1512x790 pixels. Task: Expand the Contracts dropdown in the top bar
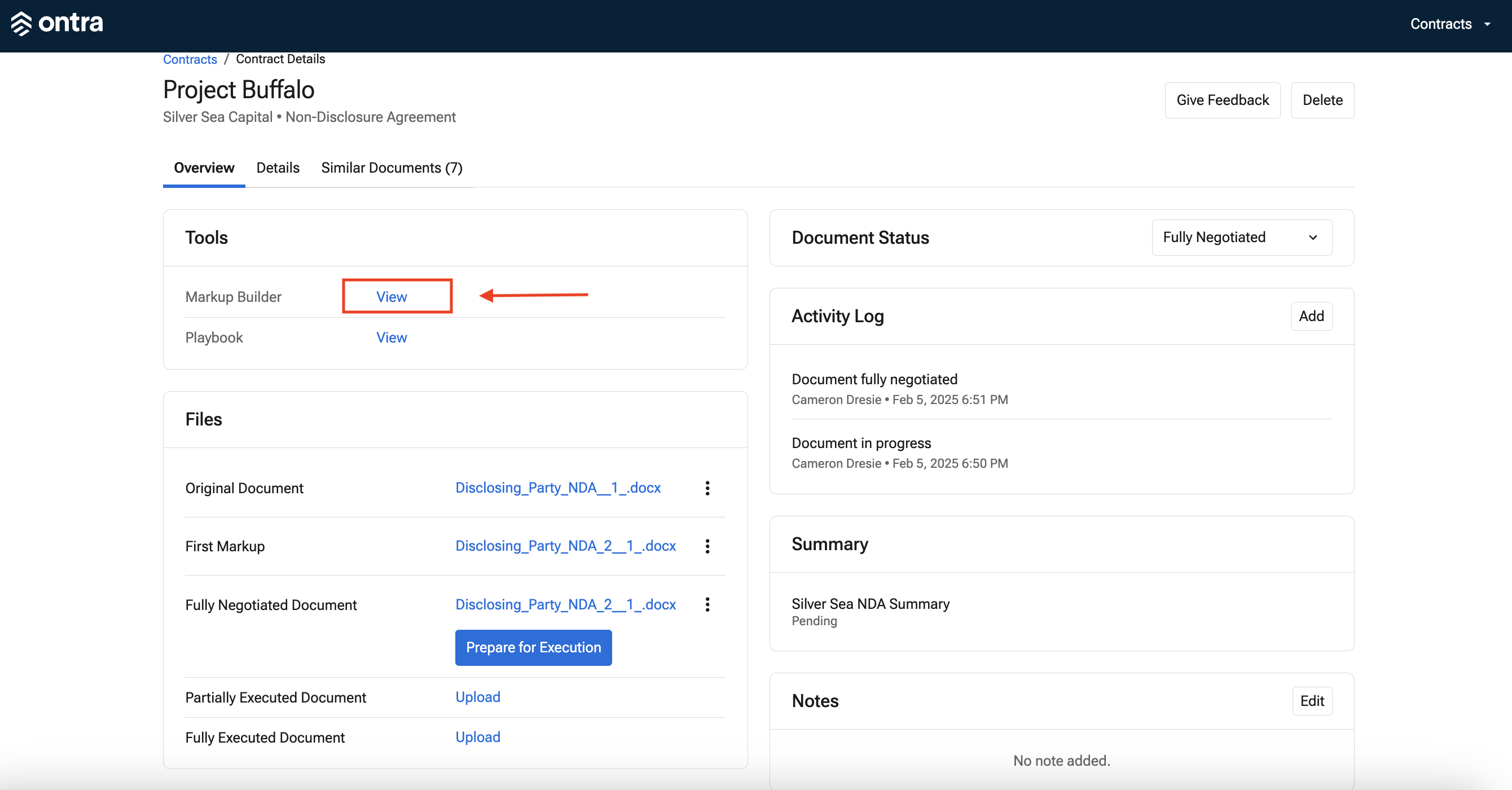(x=1451, y=24)
